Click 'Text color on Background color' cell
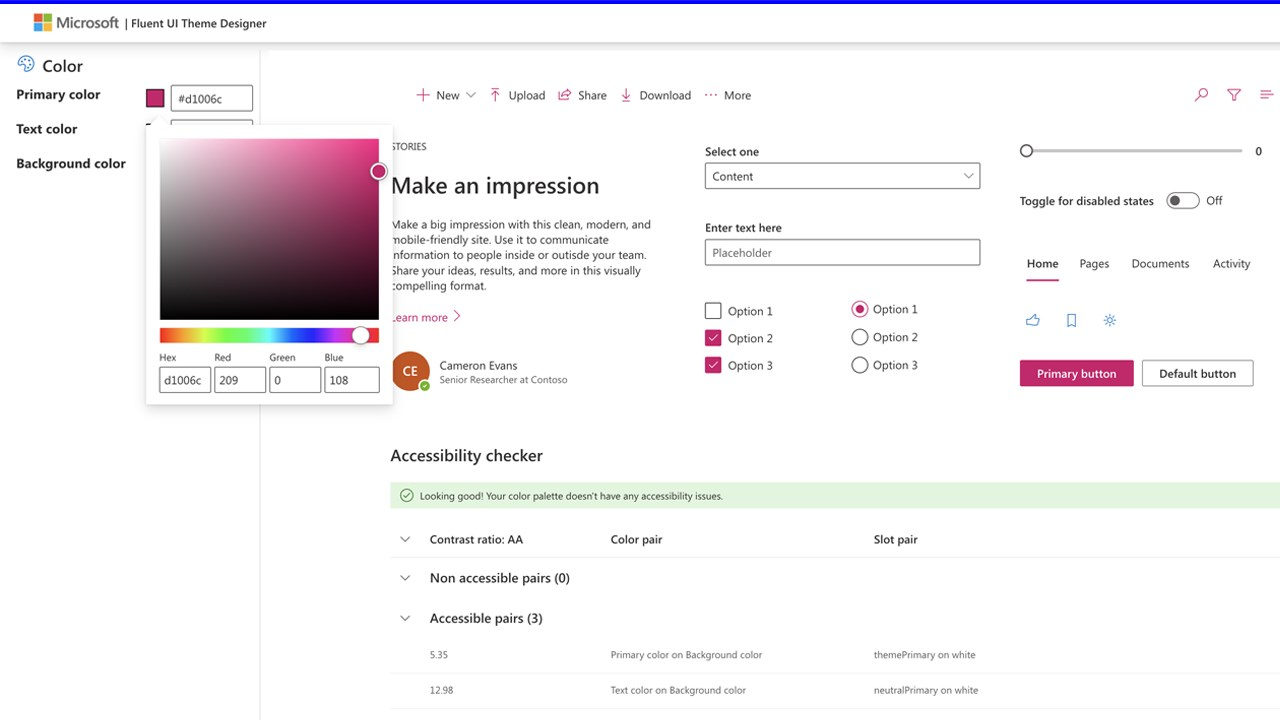Image resolution: width=1280 pixels, height=720 pixels. coord(678,690)
